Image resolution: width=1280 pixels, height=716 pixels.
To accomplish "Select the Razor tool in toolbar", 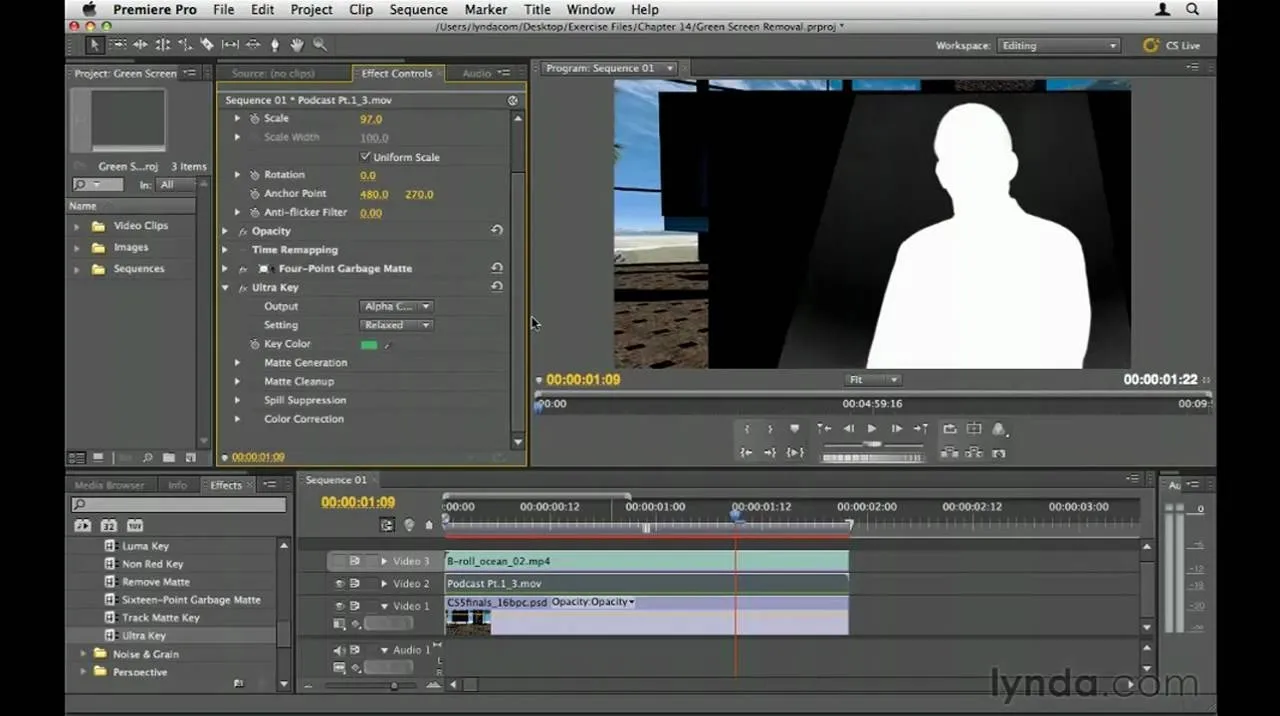I will (207, 45).
